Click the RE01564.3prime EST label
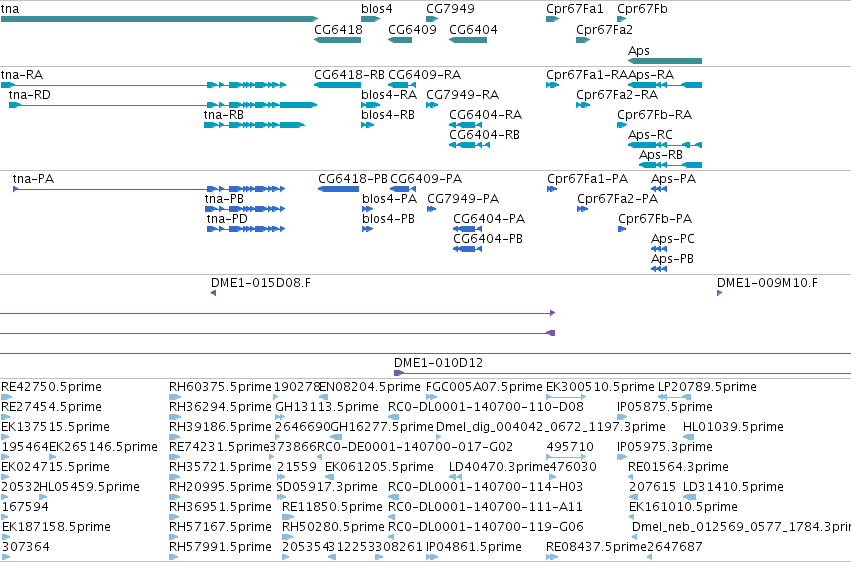Screen dimensions: 851x562 pyautogui.click(x=678, y=467)
